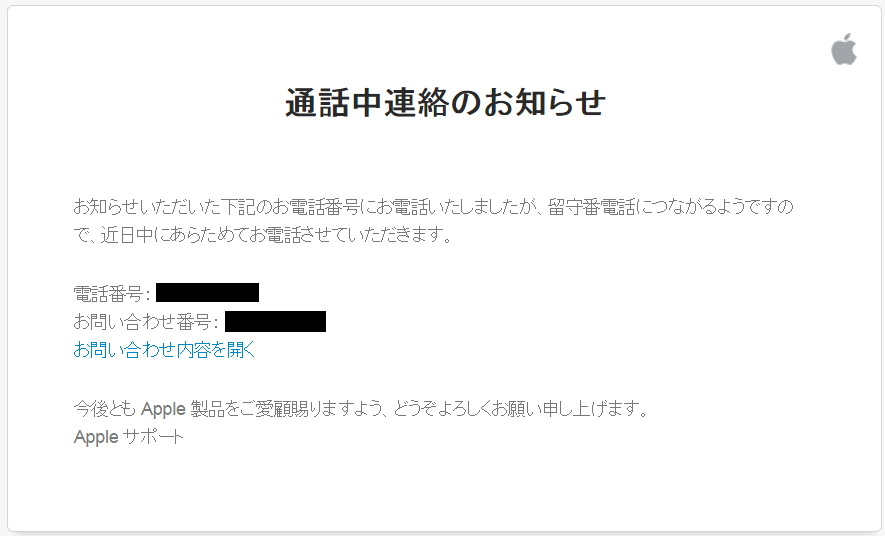Click the word 内容 in the blue link

tap(194, 350)
